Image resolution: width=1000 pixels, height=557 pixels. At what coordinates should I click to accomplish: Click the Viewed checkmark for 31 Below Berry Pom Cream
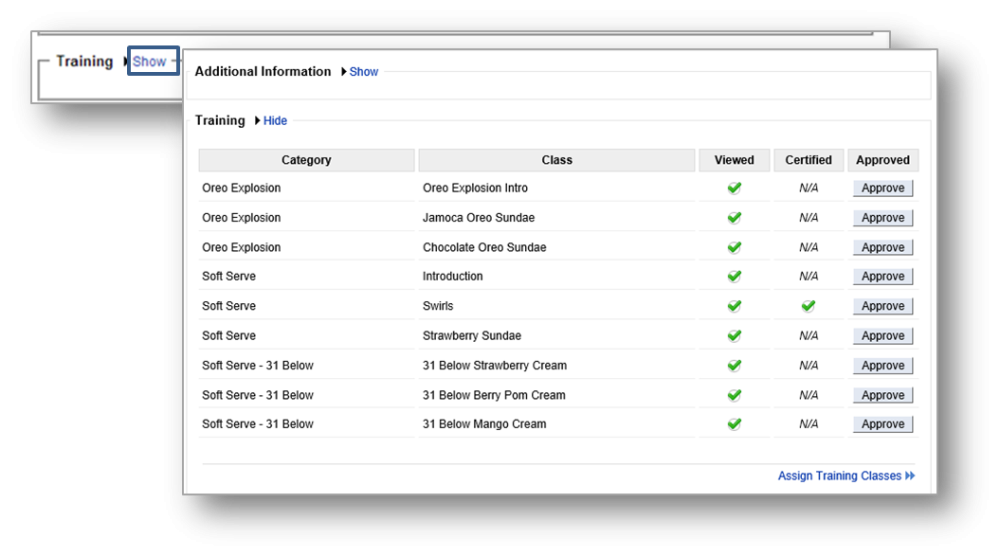pyautogui.click(x=734, y=395)
